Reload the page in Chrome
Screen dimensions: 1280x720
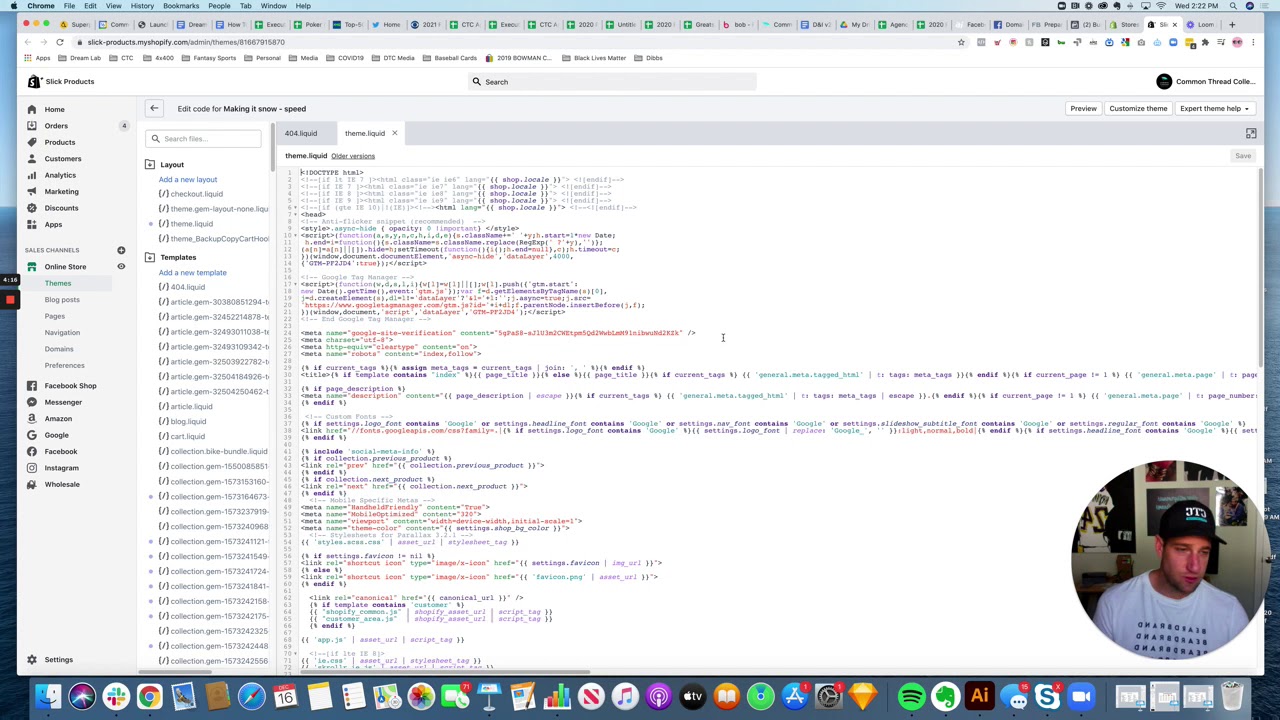point(60,42)
